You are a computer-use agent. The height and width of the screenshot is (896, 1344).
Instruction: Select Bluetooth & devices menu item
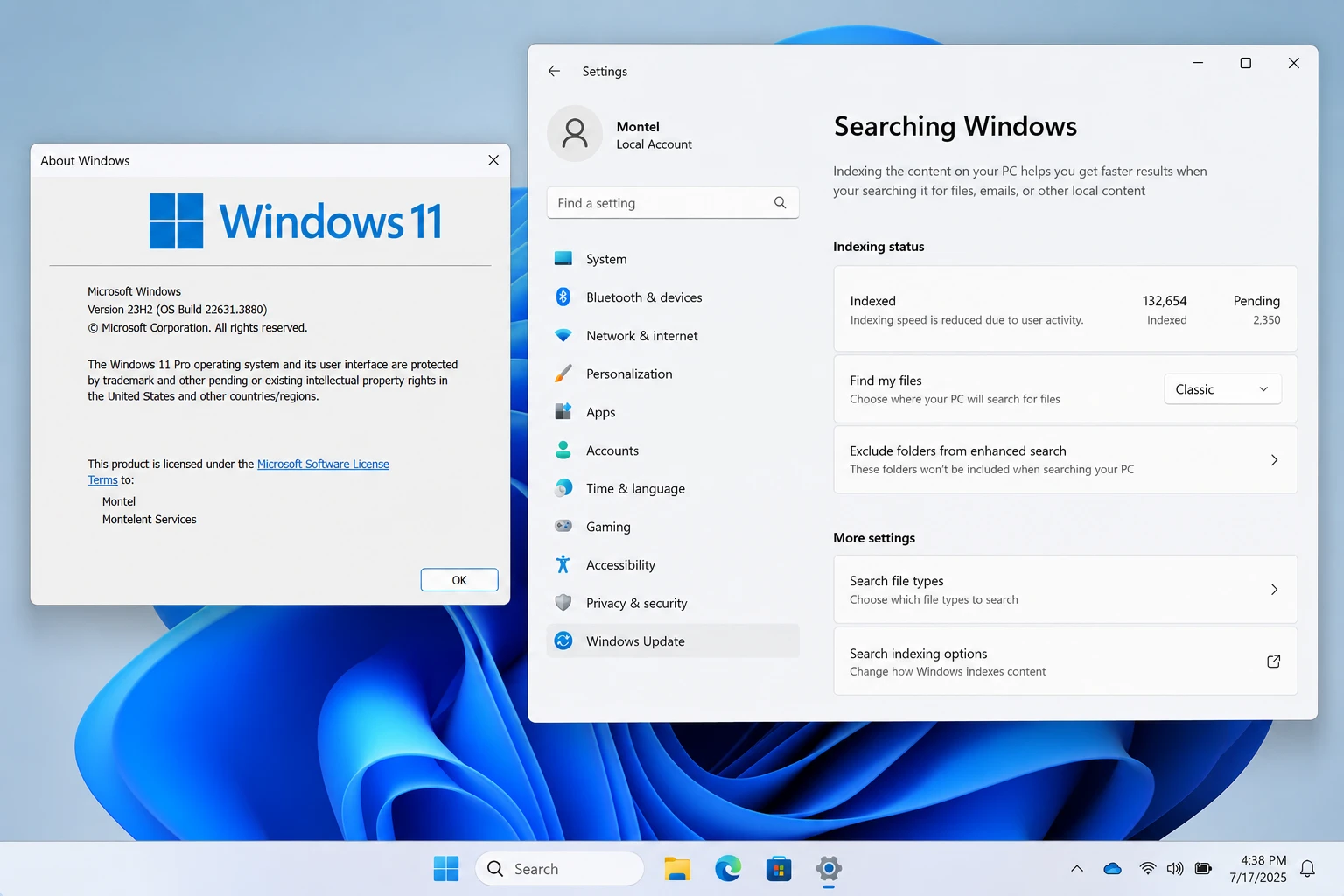coord(673,297)
